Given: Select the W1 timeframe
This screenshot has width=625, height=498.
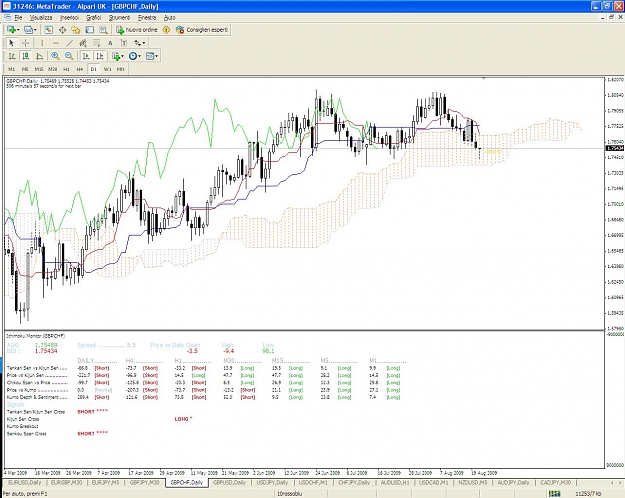Looking at the screenshot, I should 107,69.
